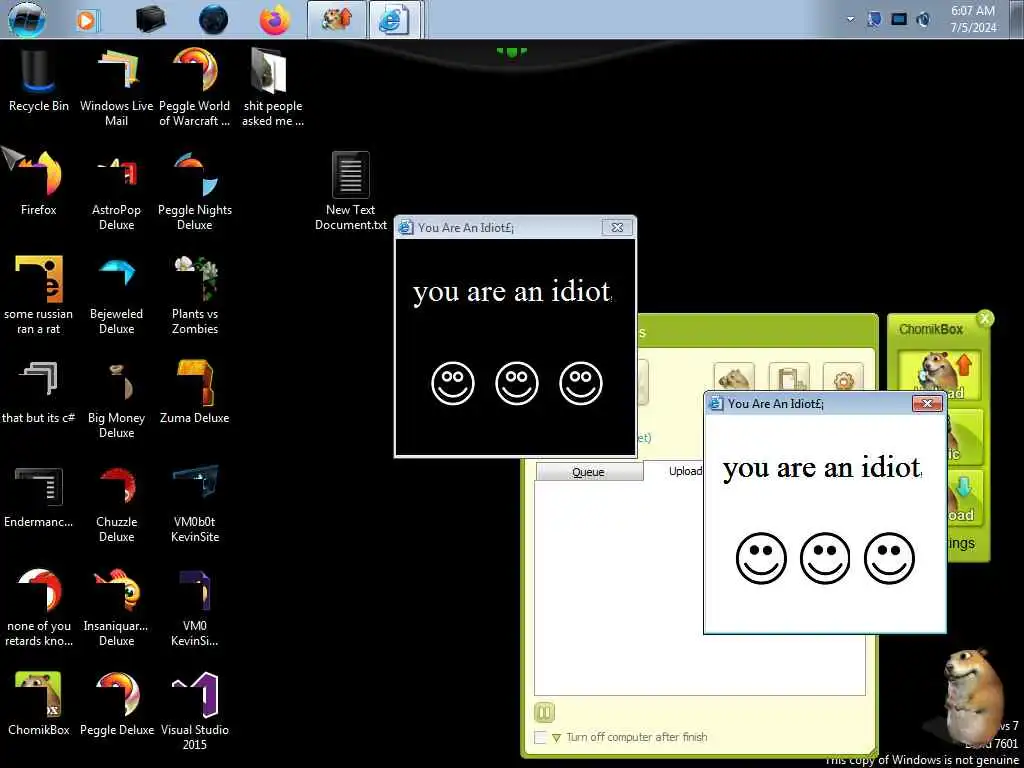The width and height of the screenshot is (1024, 768).
Task: Open 'some russian ran a rat' icon
Action: pos(39,296)
